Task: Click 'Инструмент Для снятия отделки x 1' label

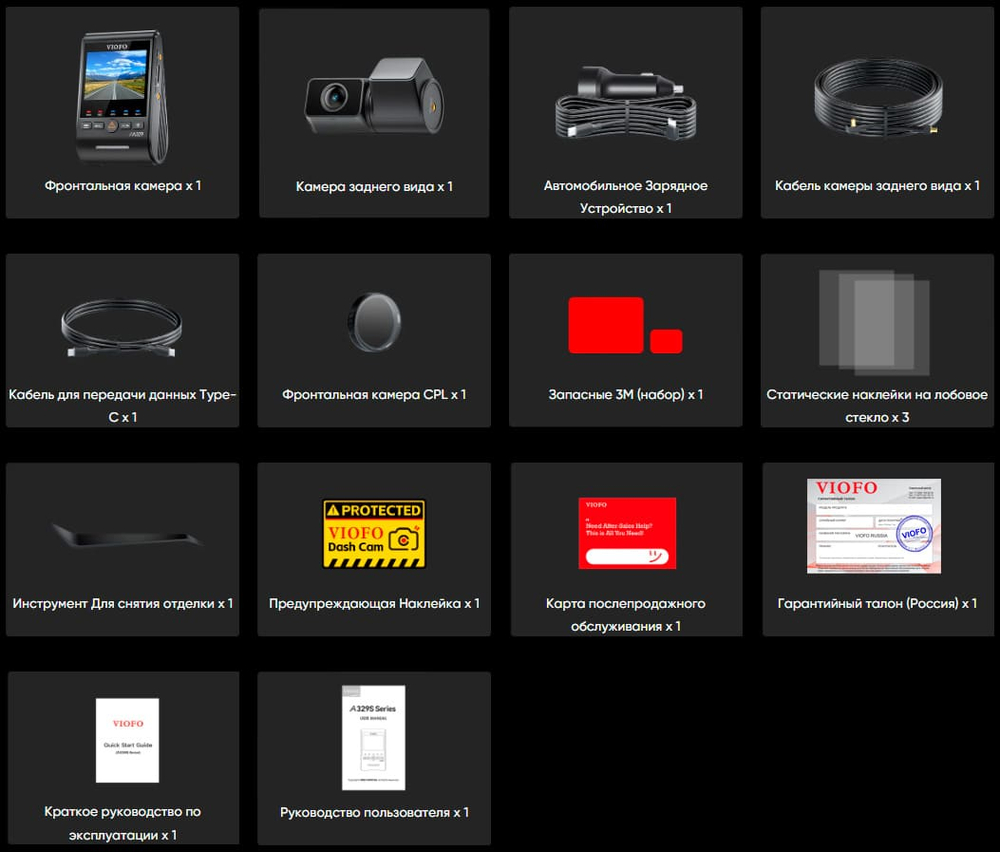Action: (x=122, y=603)
